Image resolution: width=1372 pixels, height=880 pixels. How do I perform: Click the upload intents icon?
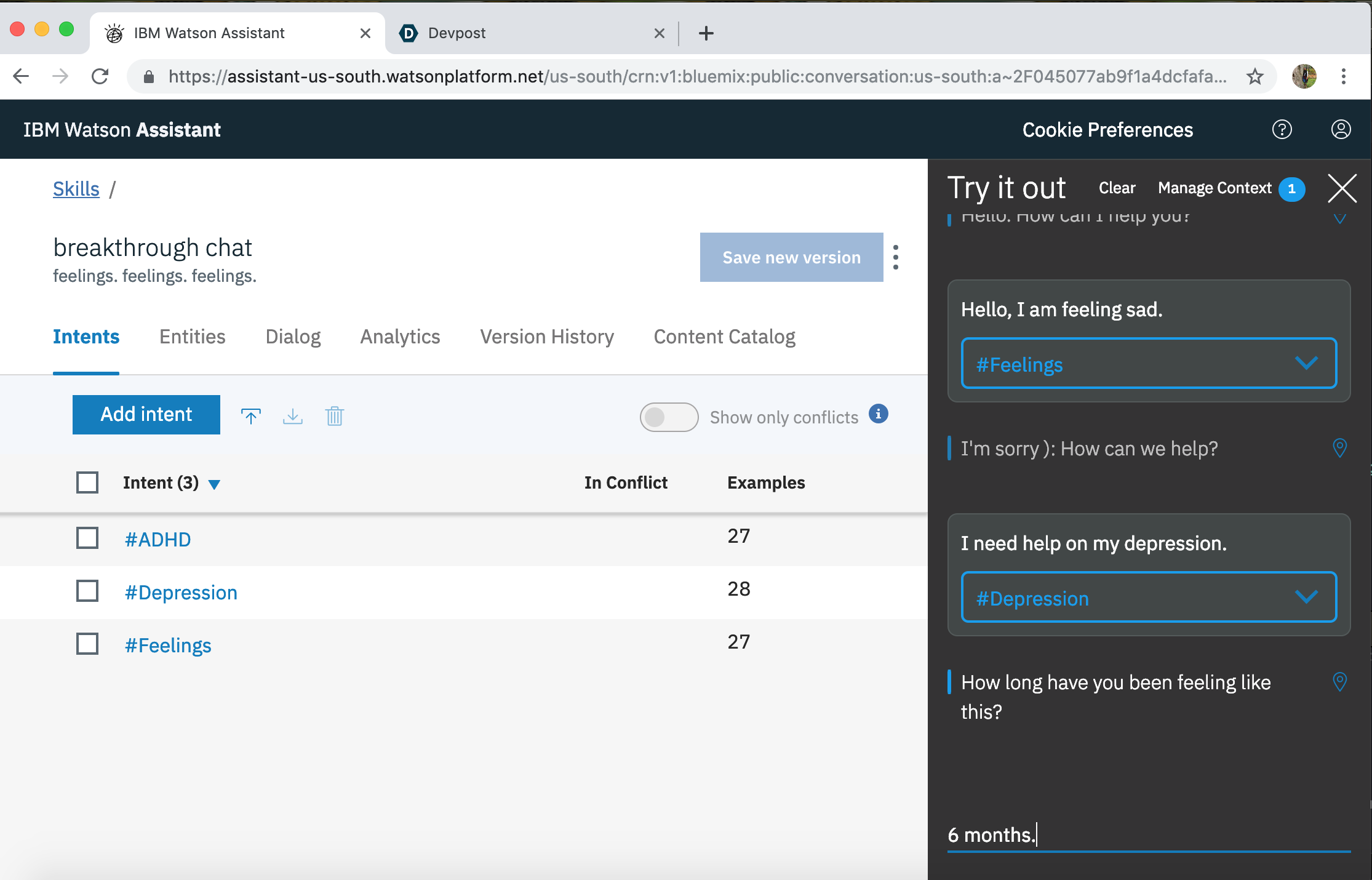coord(250,417)
